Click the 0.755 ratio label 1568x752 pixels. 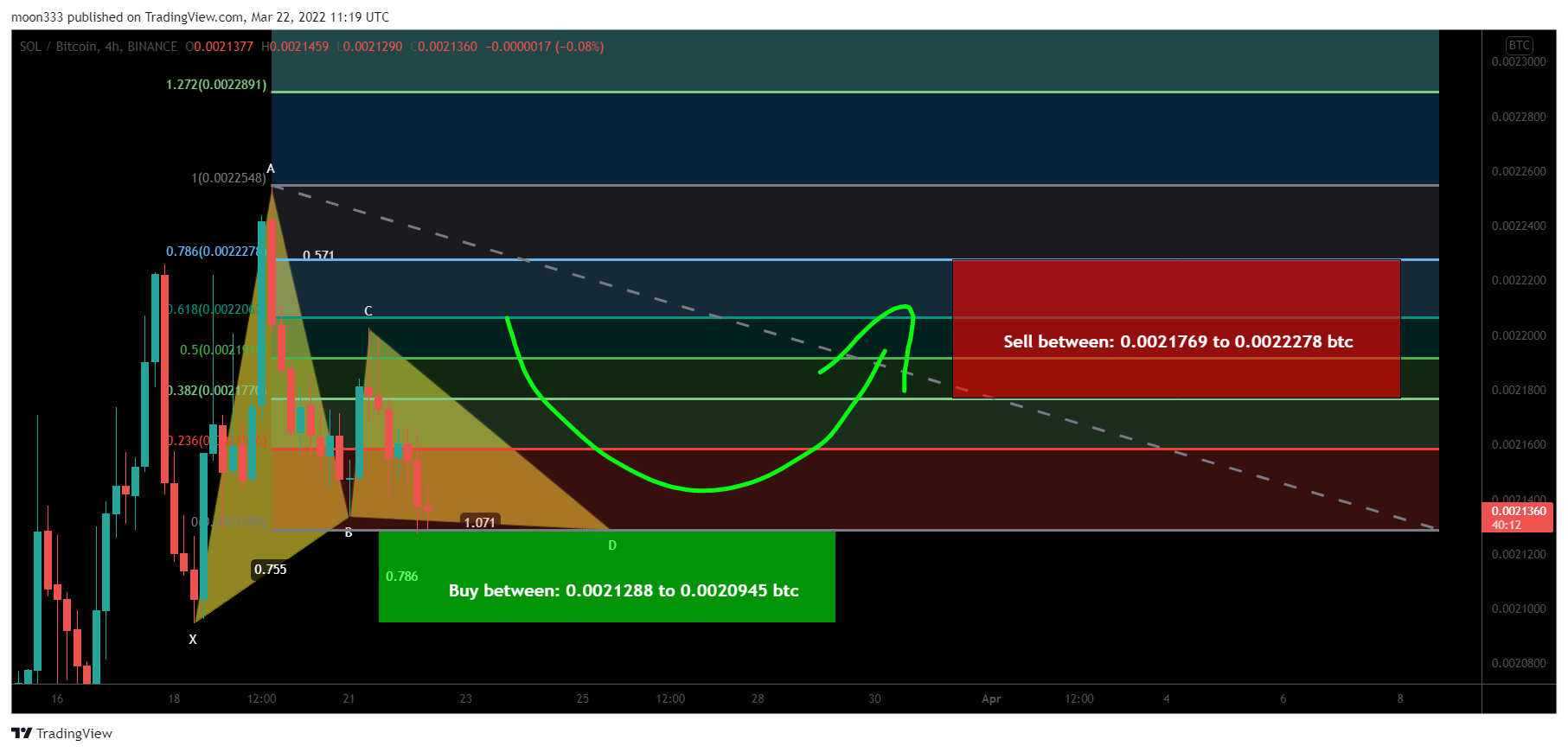(x=270, y=570)
